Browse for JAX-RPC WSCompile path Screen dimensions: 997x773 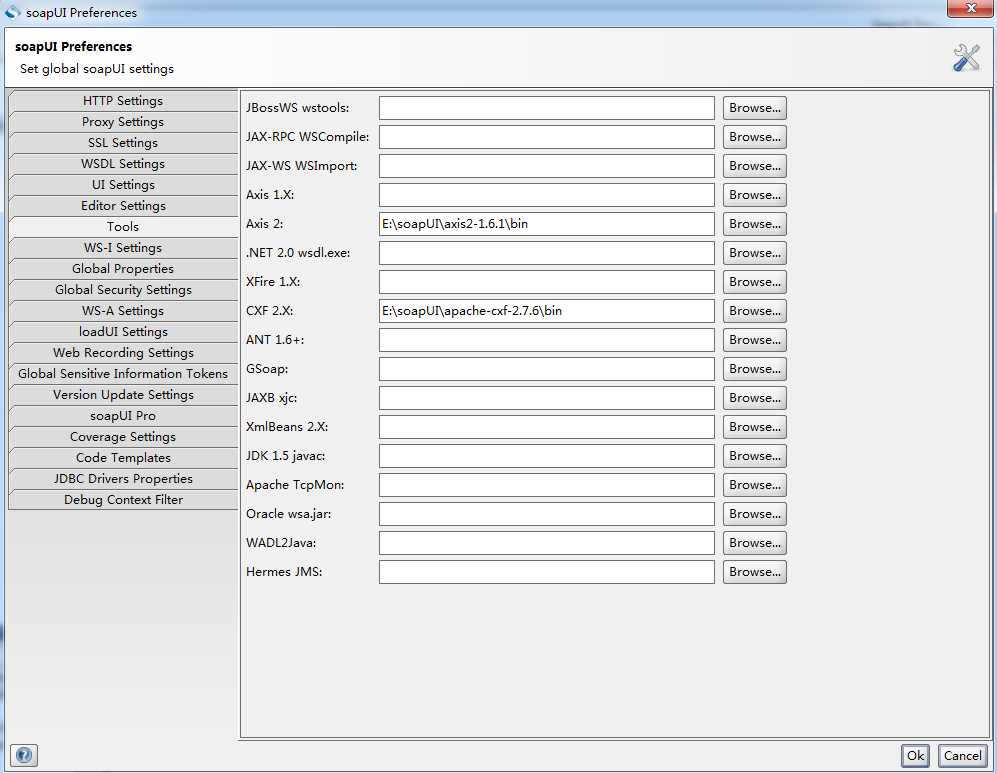[755, 137]
